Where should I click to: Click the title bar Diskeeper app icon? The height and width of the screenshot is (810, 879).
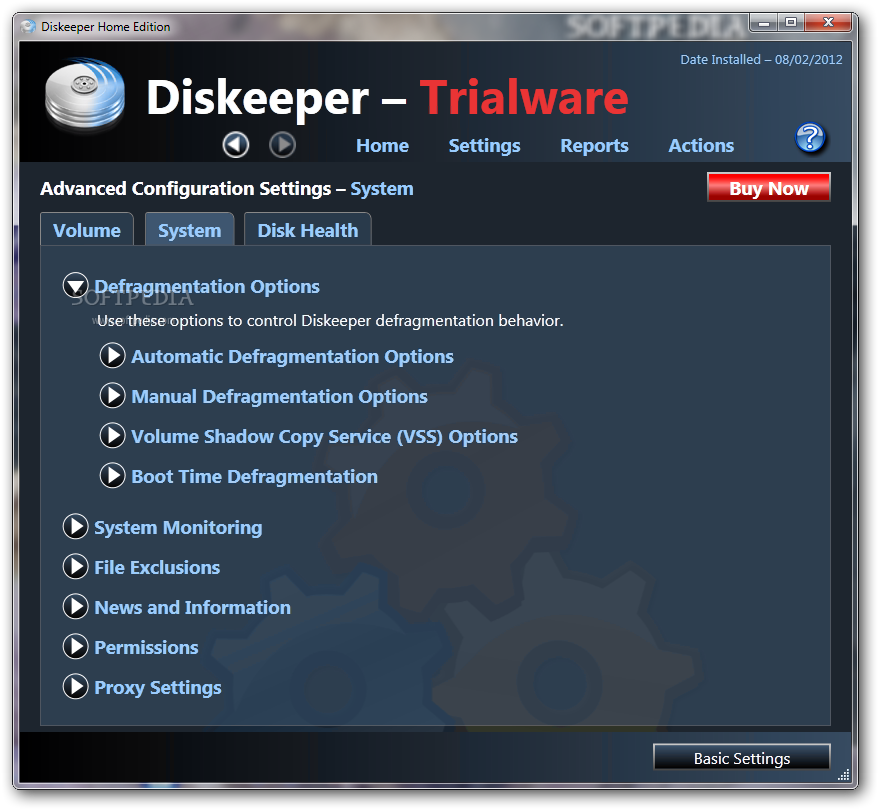(28, 26)
